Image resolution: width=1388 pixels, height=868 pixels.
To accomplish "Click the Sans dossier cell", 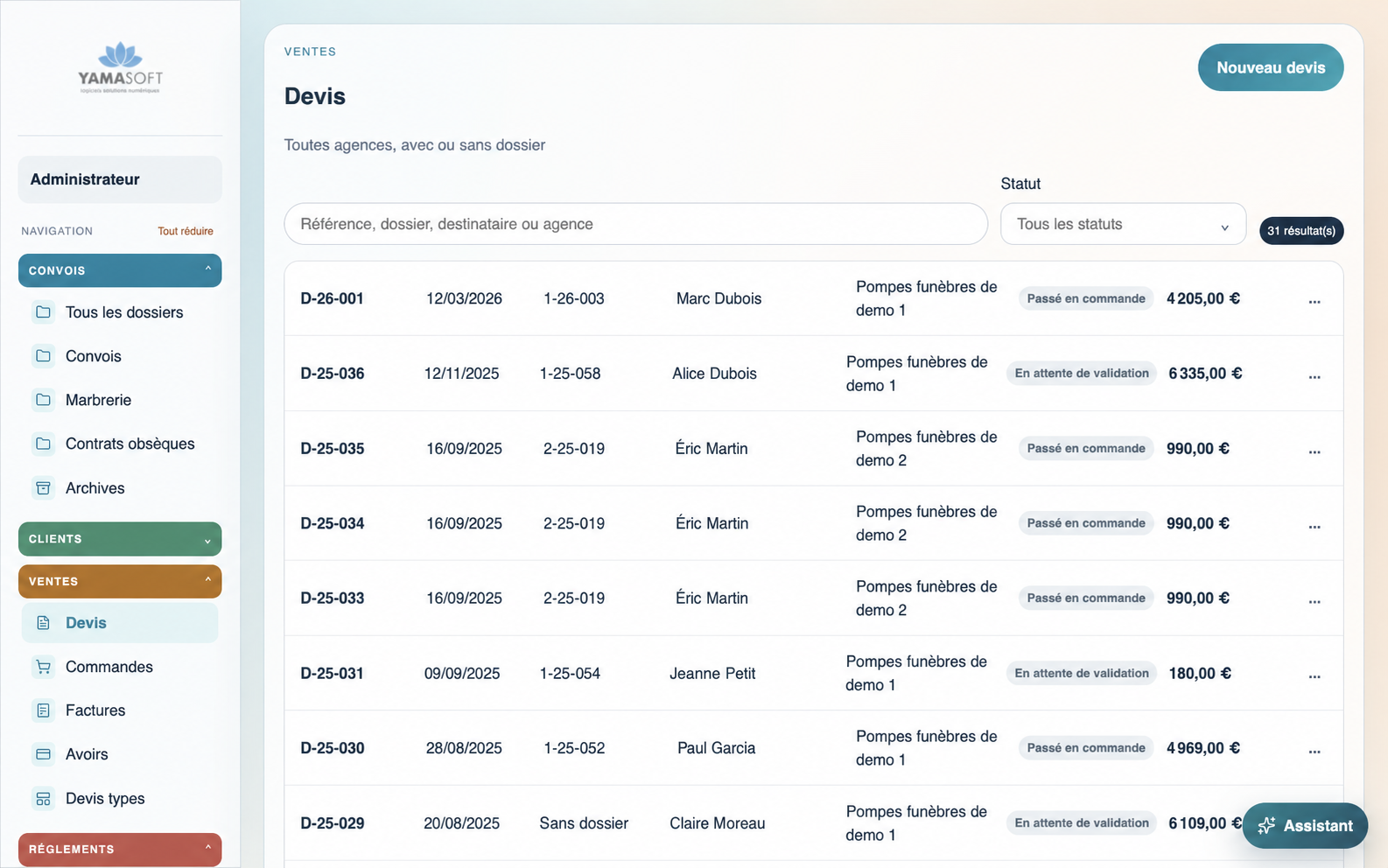I will click(584, 823).
